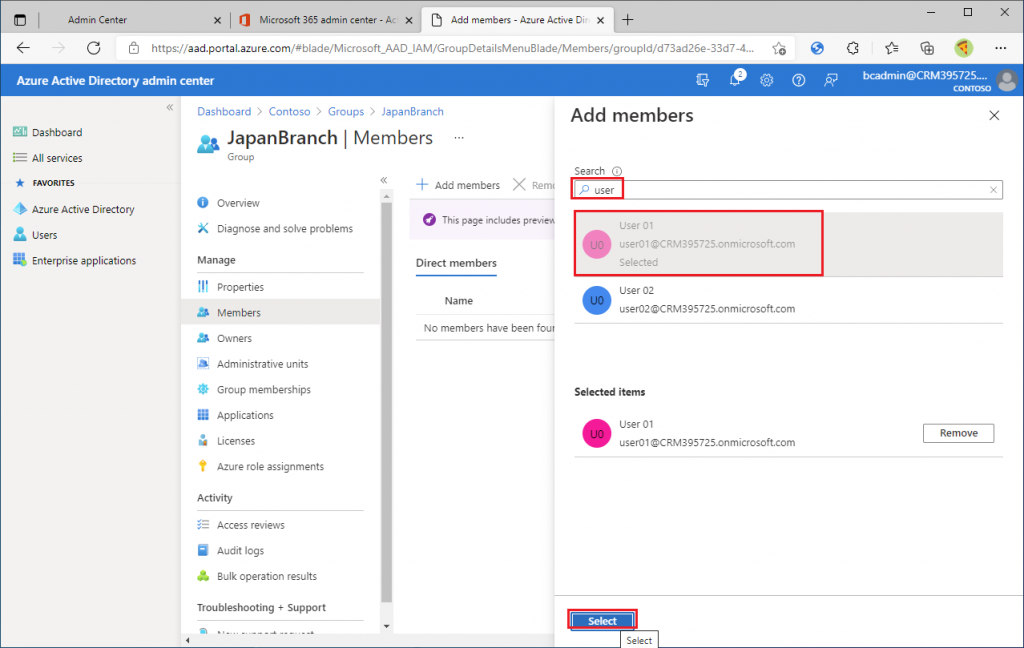This screenshot has height=648, width=1024.
Task: Collapse the left portal sidebar
Action: 170,107
